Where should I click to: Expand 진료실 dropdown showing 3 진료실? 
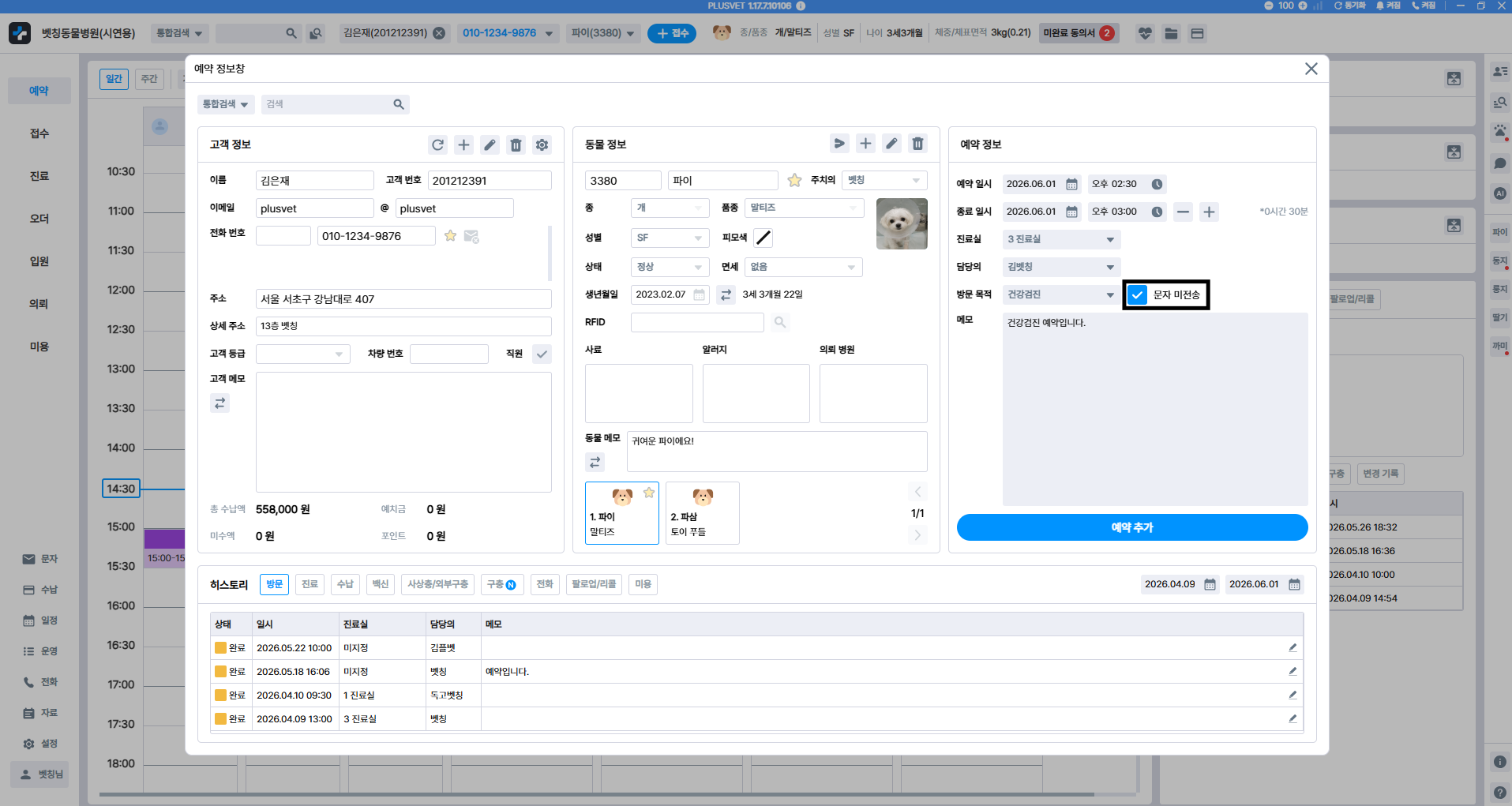coord(1061,239)
